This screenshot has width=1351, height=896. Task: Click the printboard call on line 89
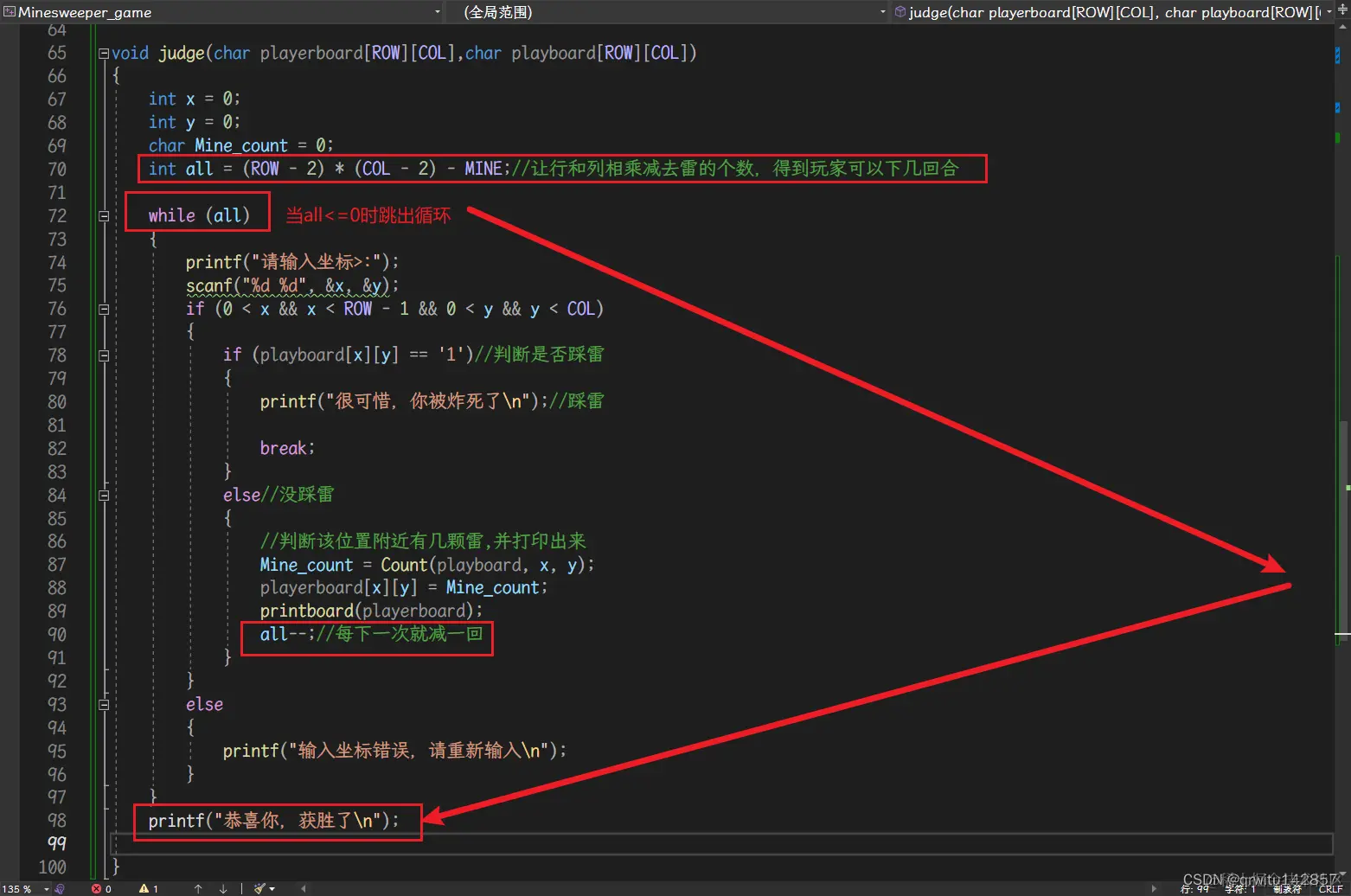[372, 611]
